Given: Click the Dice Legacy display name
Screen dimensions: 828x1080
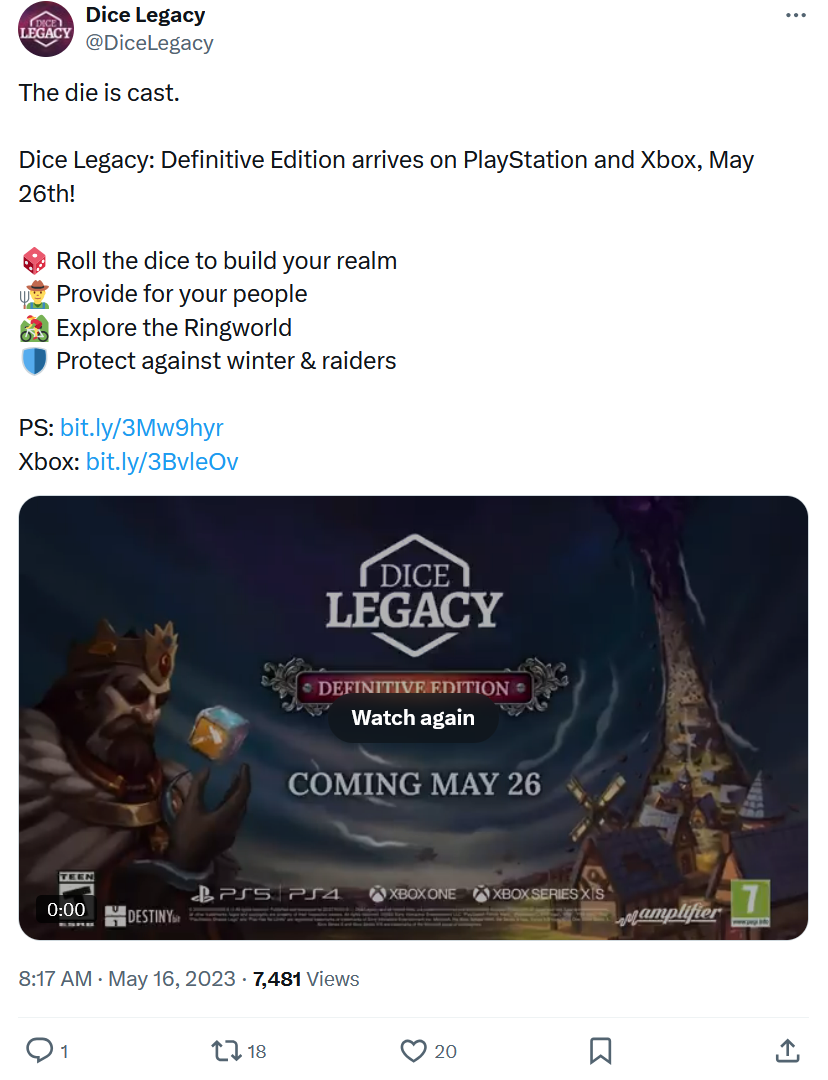Looking at the screenshot, I should (145, 14).
